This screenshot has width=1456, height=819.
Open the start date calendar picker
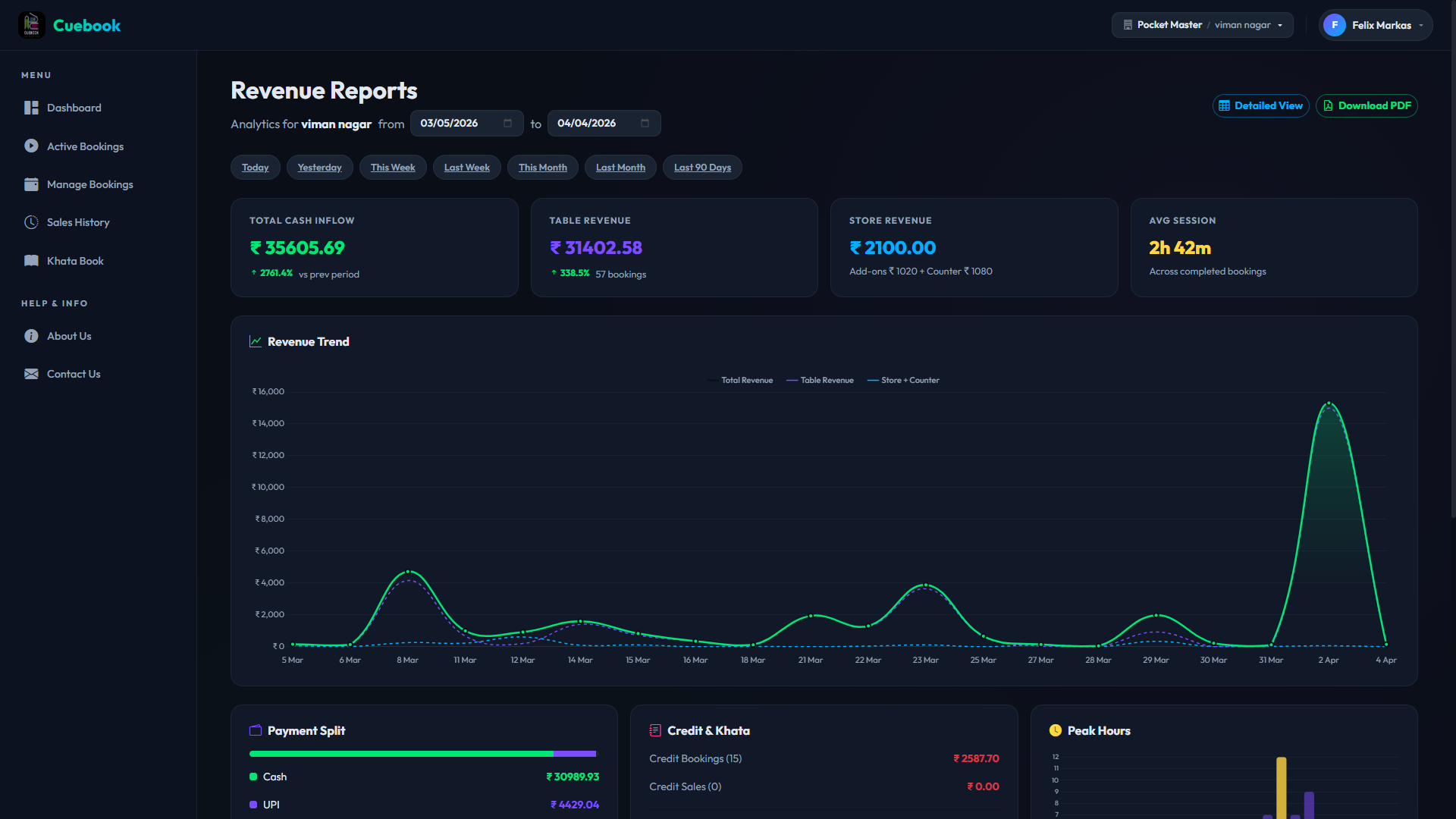(507, 124)
